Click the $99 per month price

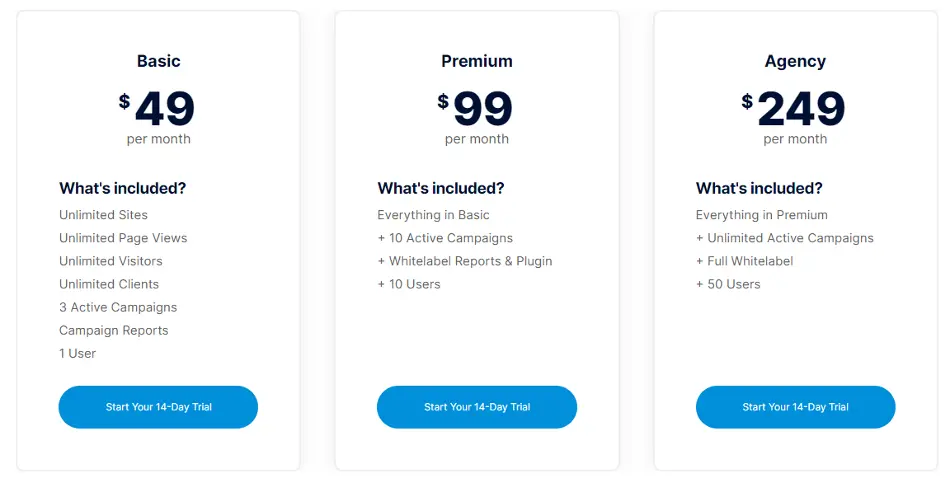point(476,117)
